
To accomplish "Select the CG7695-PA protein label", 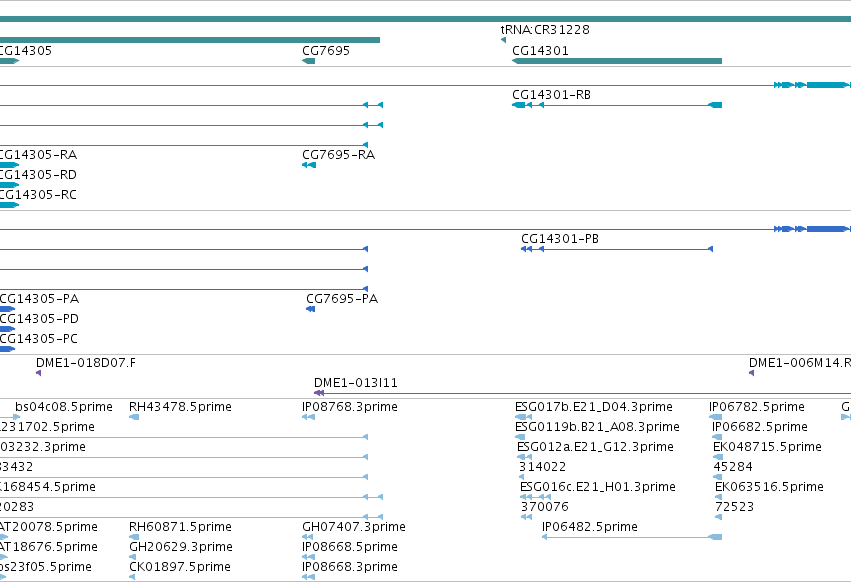I will point(342,299).
